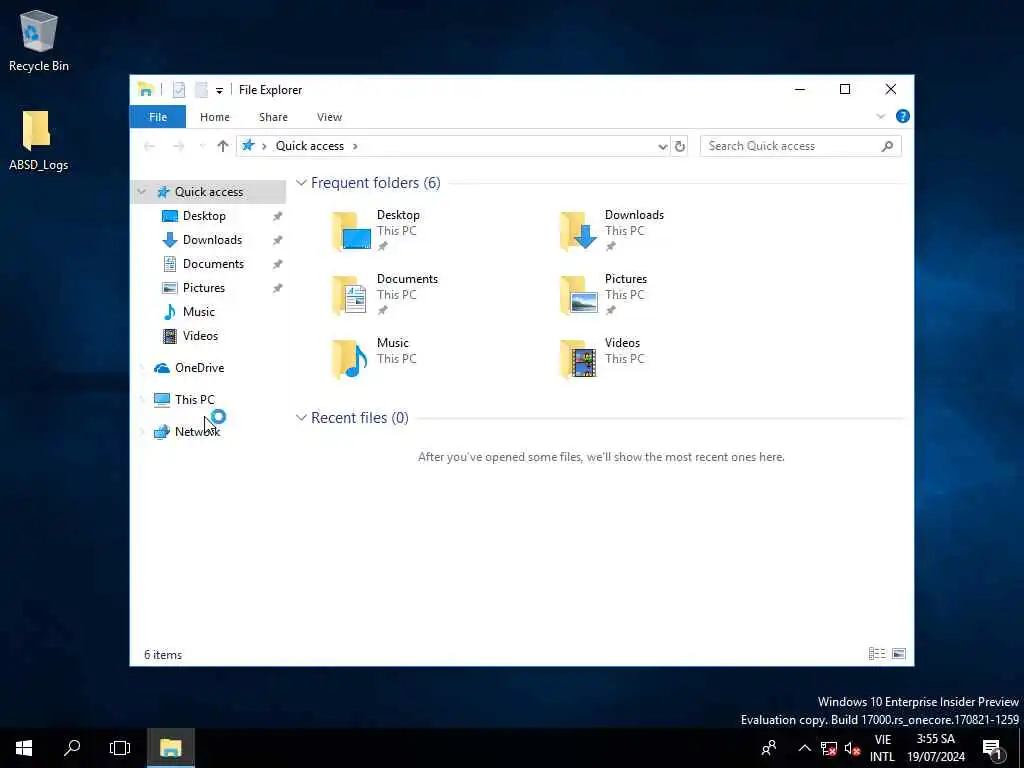Open the People icon in the taskbar
This screenshot has width=1024, height=768.
769,748
